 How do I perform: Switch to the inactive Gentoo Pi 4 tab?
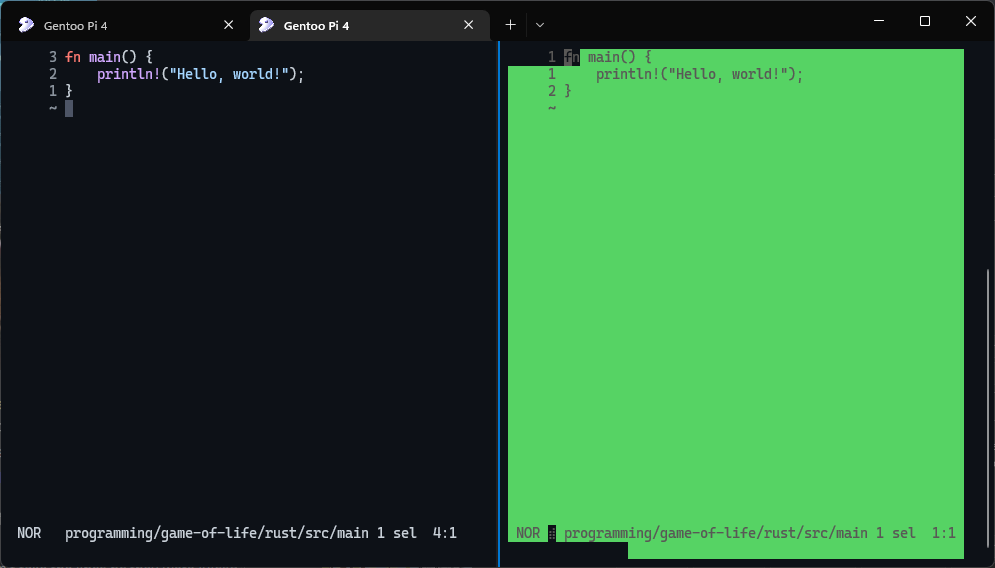pyautogui.click(x=127, y=25)
